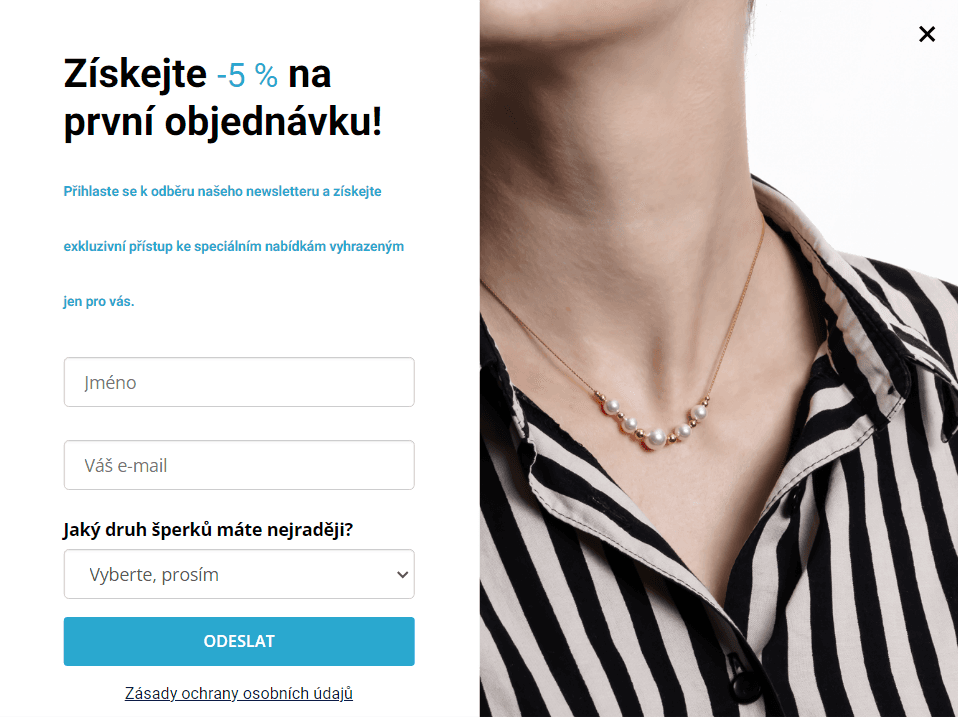
Task: Submit the form with ODESLAT
Action: [239, 641]
